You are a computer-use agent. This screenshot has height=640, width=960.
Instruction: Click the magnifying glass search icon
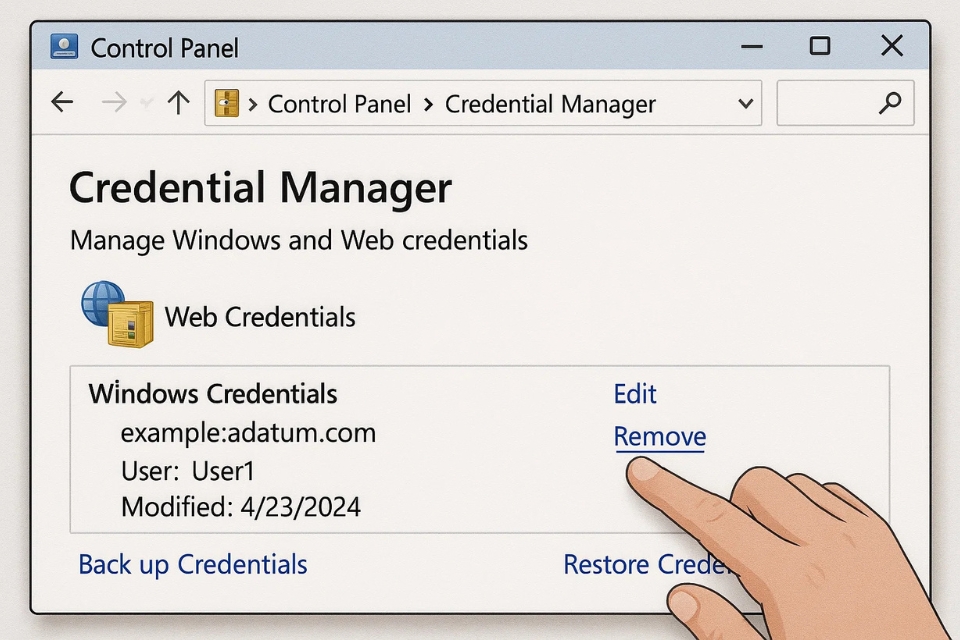(889, 103)
